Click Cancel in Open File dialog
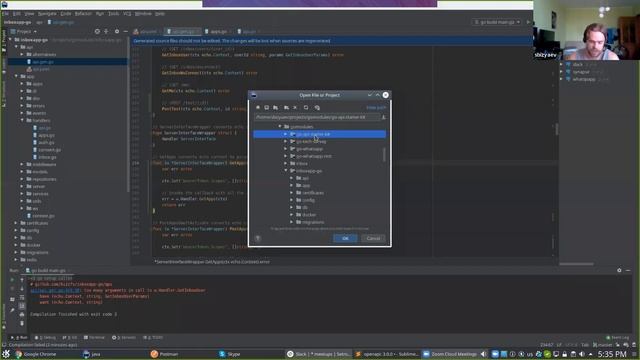640x360 pixels. [373, 238]
